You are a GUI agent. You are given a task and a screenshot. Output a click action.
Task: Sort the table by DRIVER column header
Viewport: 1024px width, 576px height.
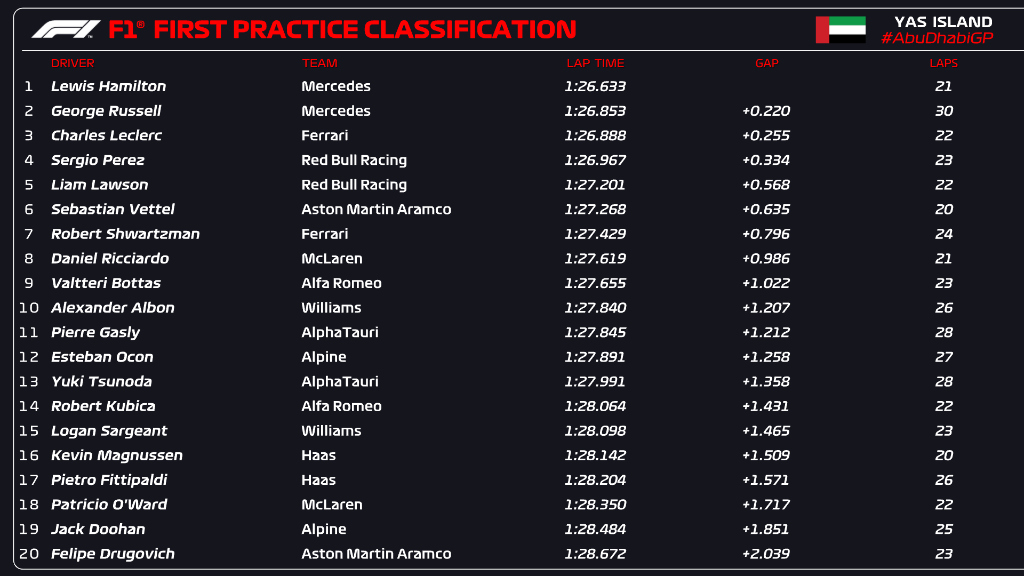click(x=72, y=62)
